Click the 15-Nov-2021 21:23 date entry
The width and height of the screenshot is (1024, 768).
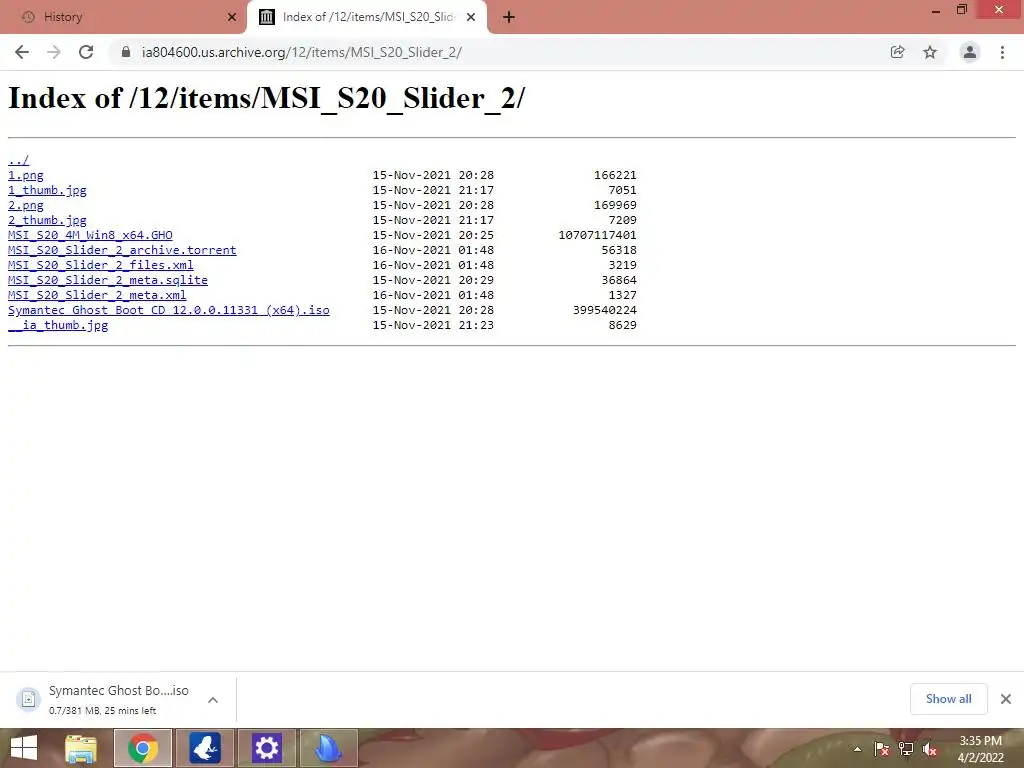(433, 325)
